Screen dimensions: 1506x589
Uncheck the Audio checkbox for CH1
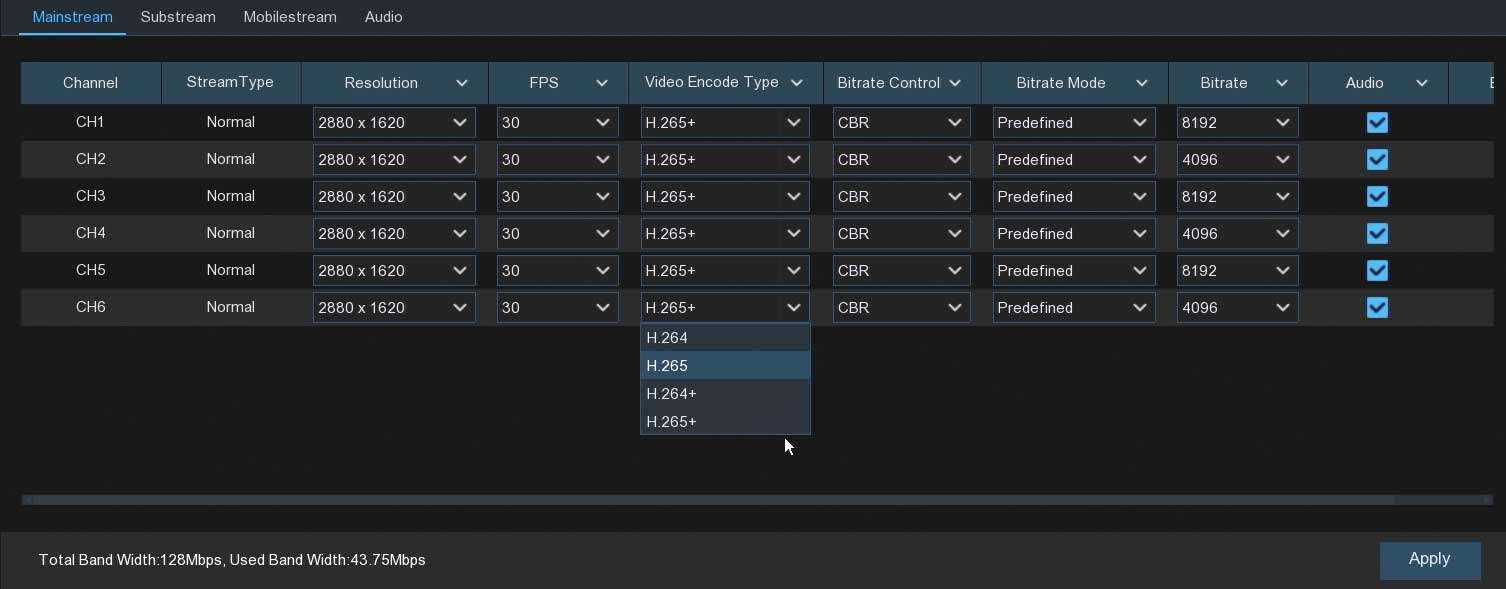click(1377, 123)
